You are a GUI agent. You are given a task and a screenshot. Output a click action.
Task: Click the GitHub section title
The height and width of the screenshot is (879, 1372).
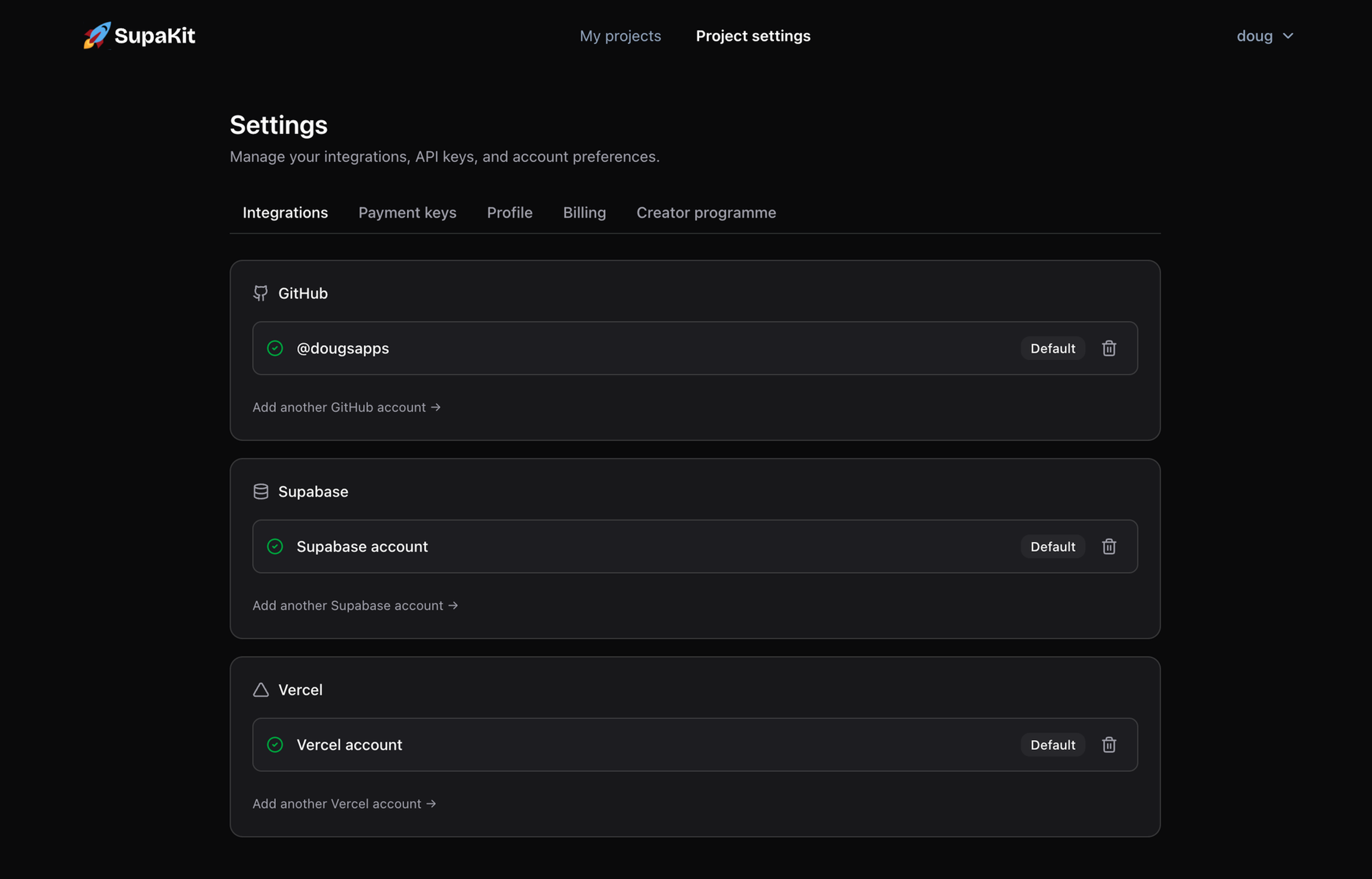[x=303, y=293]
